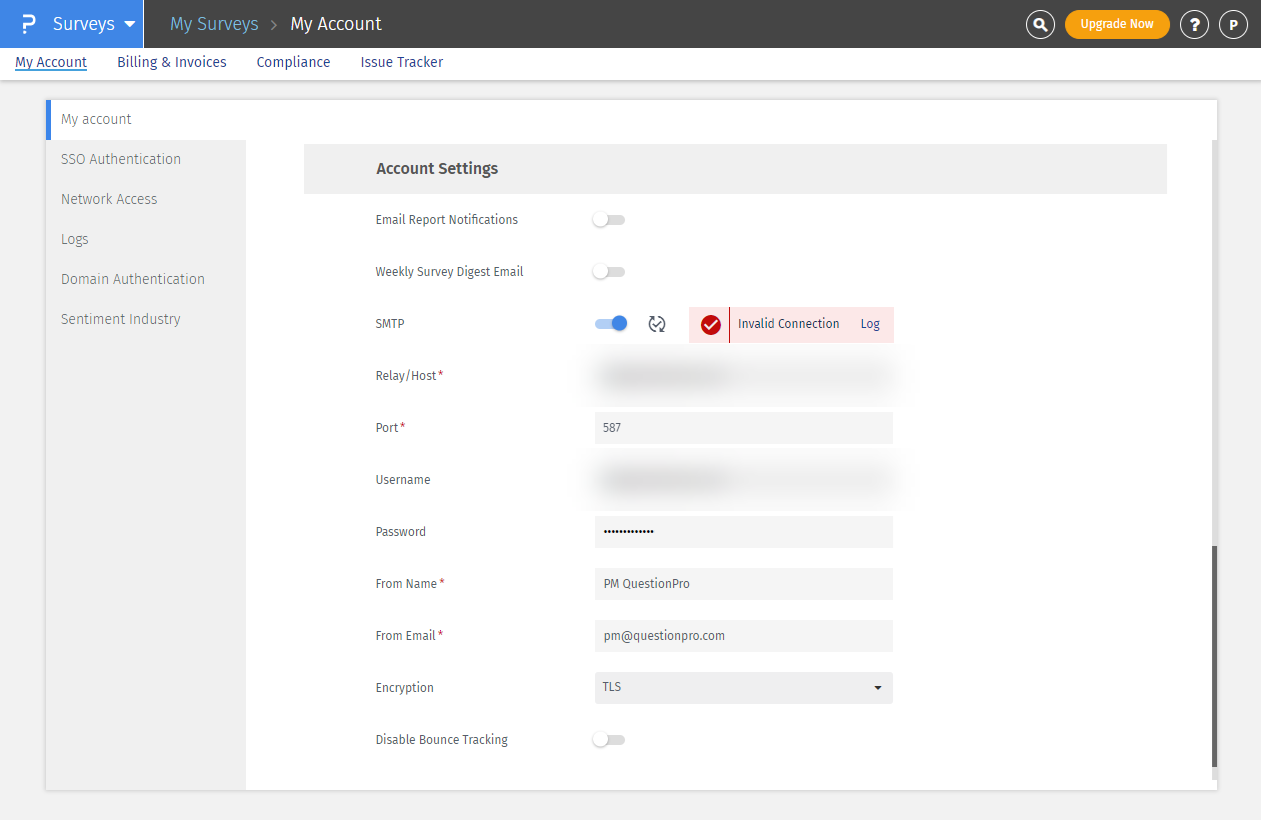This screenshot has height=820, width=1261.
Task: Enable Weekly Survey Digest Email toggle
Action: point(608,272)
